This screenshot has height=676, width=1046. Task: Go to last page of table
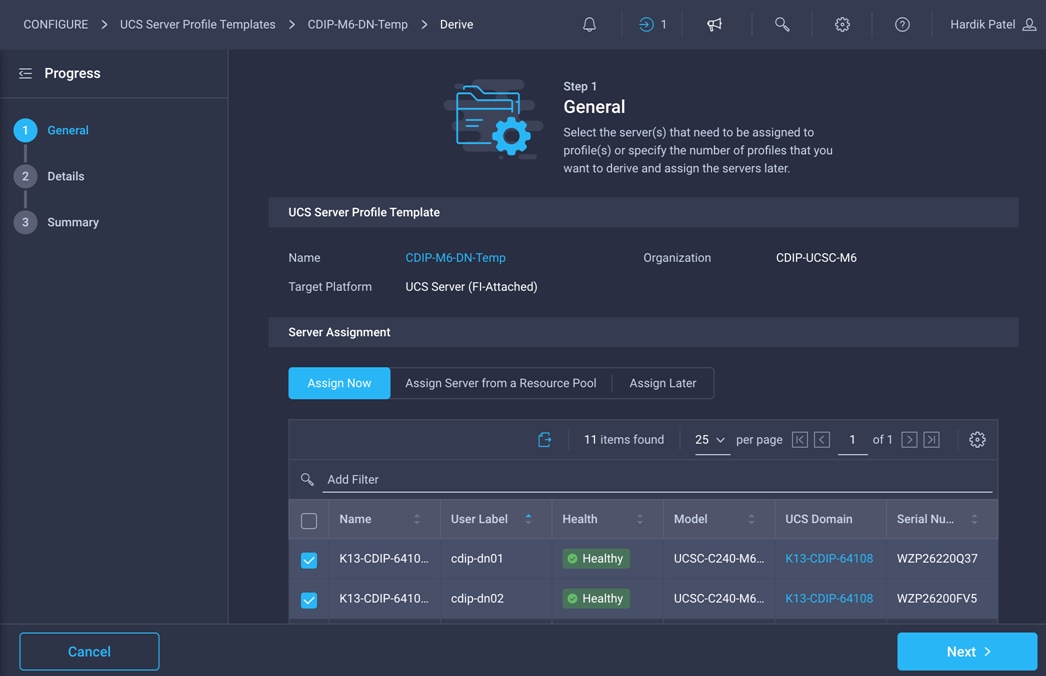[932, 440]
